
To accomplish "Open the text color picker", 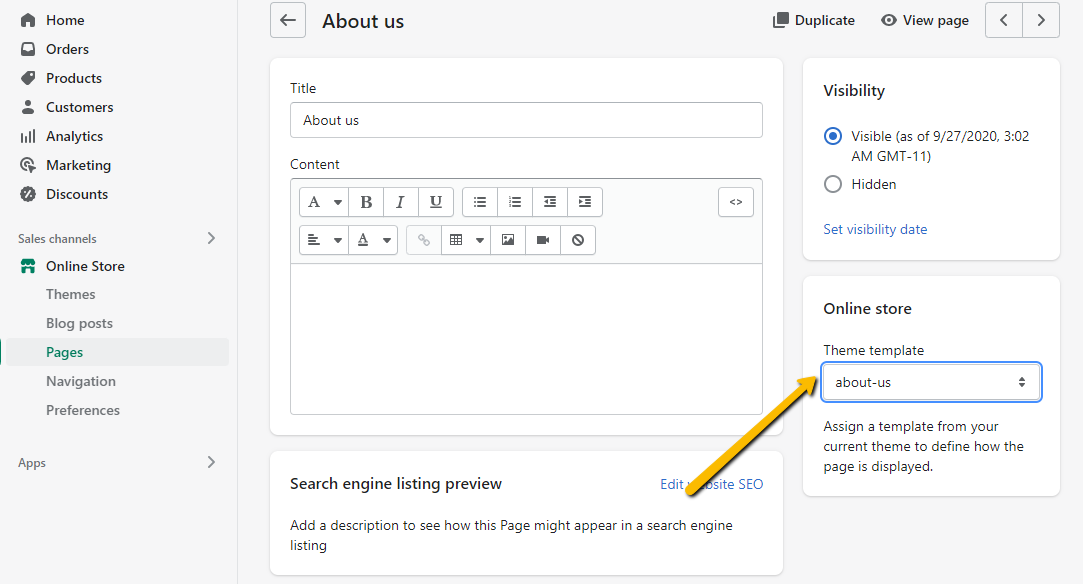I will pos(372,240).
